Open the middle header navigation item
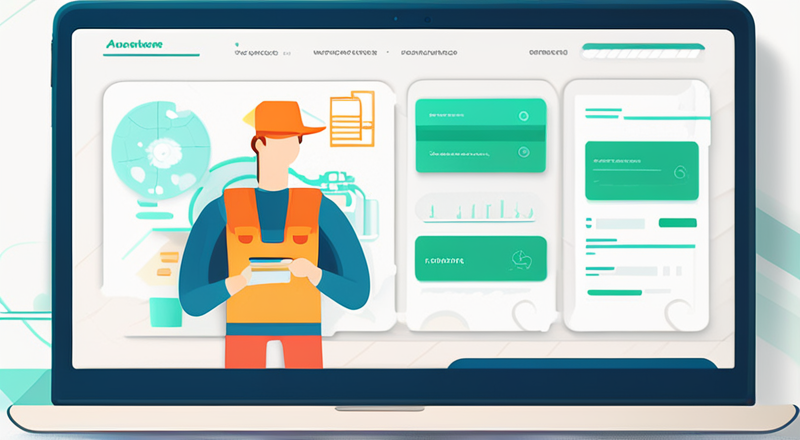Image resolution: width=800 pixels, height=440 pixels. [345, 53]
